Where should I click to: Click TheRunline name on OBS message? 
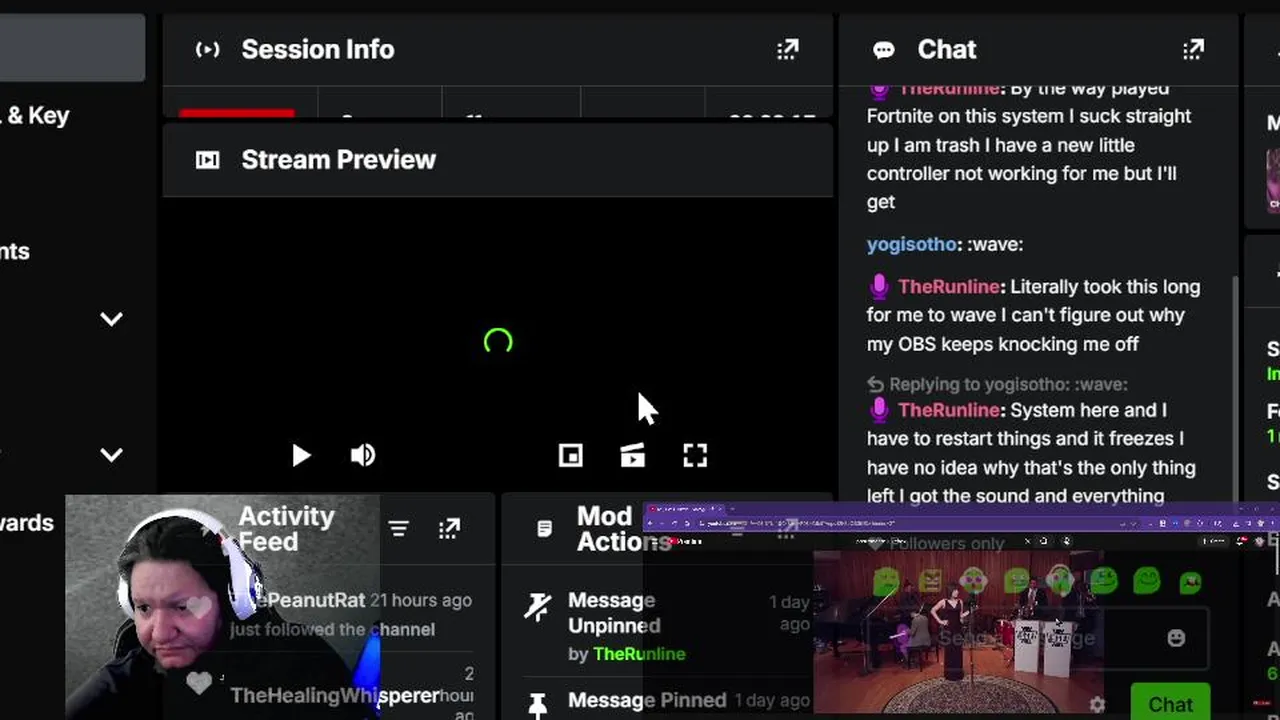pos(949,287)
